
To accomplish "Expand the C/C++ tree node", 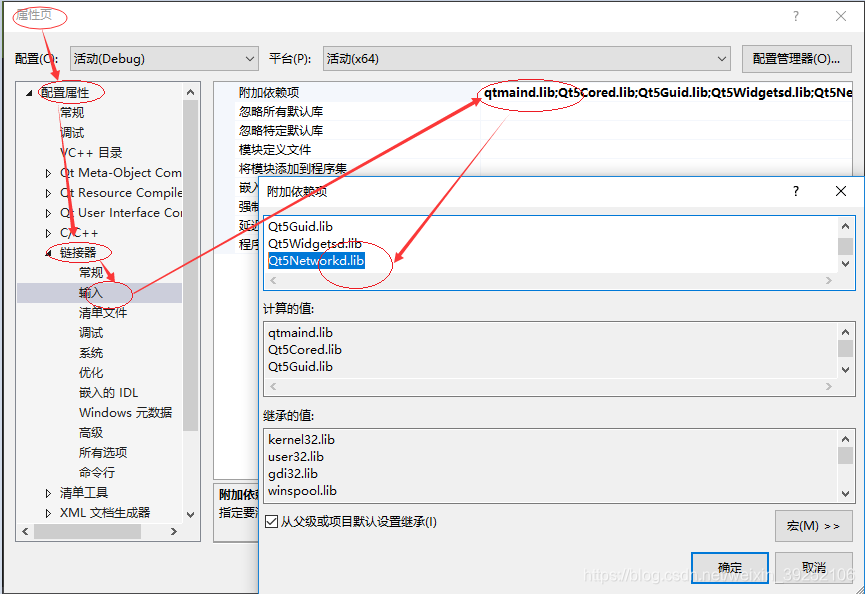I will coord(49,233).
